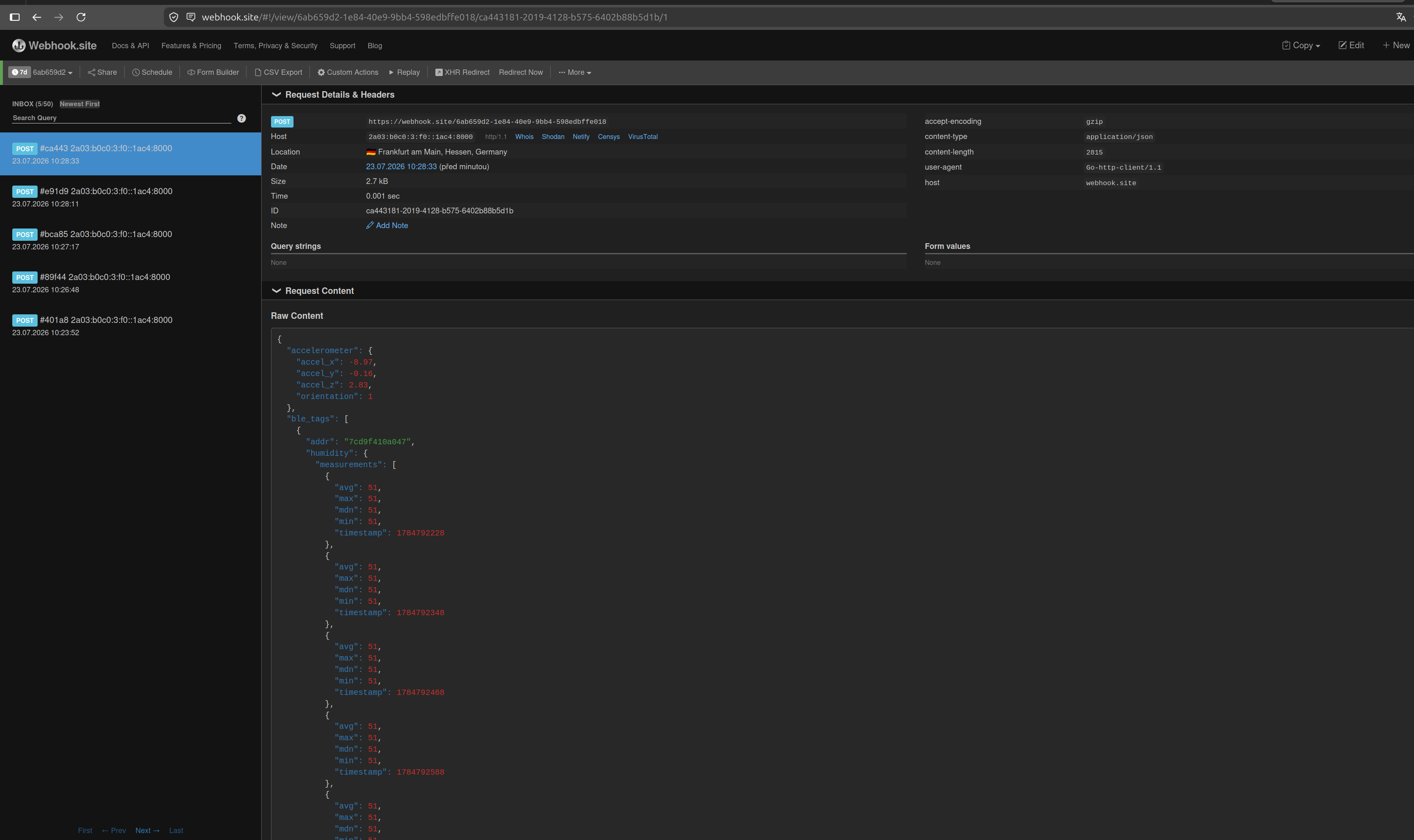
Task: Export requests via CSV Export
Action: [278, 72]
